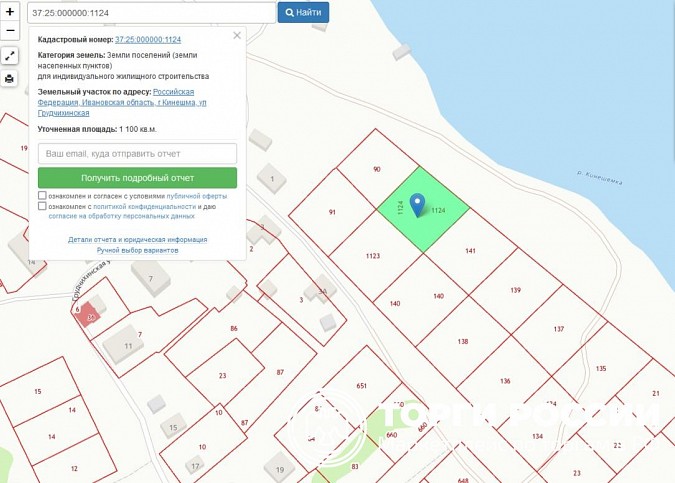The width and height of the screenshot is (675, 483).
Task: Zoom in the map with plus button
Action: [x=10, y=12]
